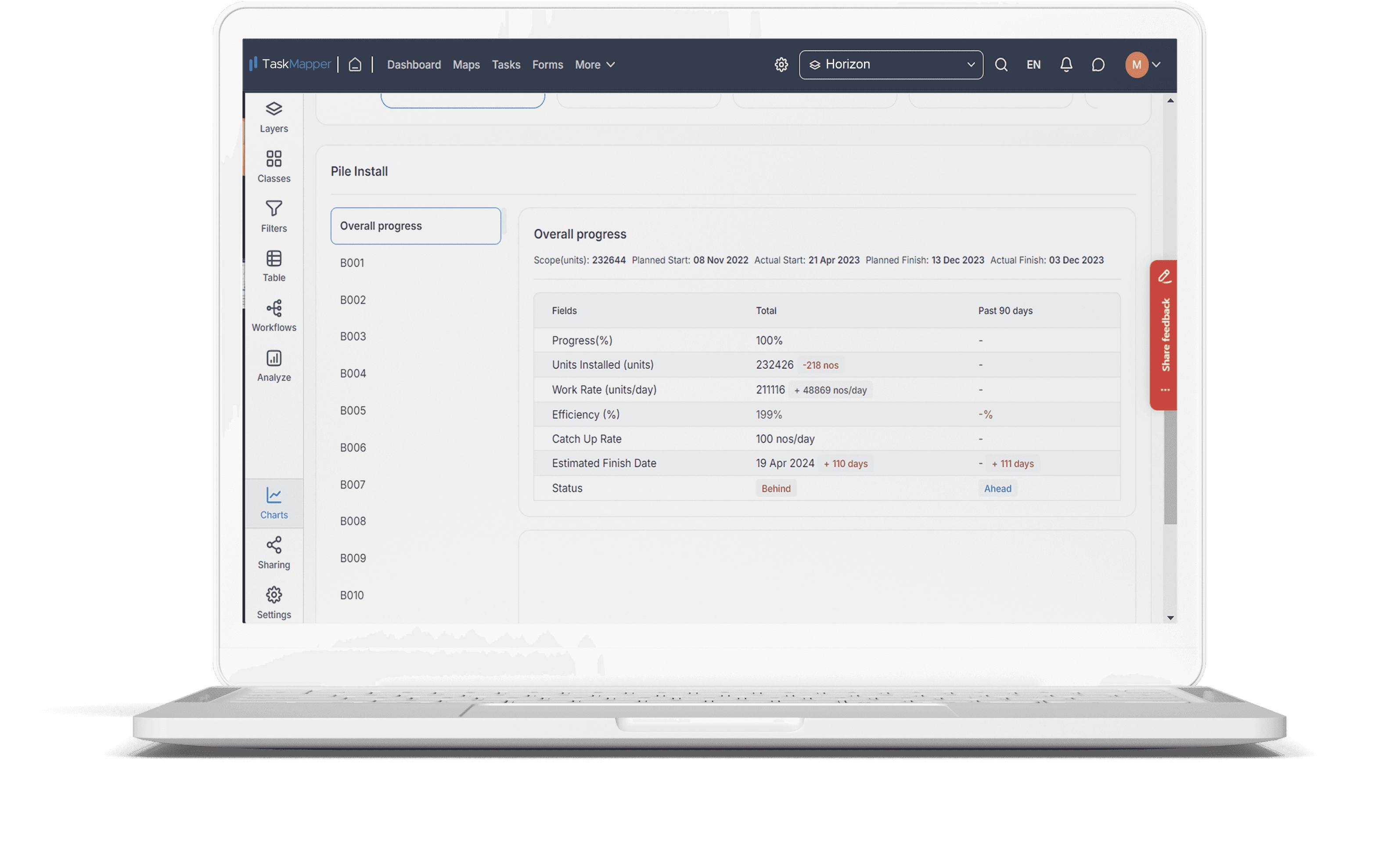
Task: Click the home icon in top bar
Action: pos(355,64)
